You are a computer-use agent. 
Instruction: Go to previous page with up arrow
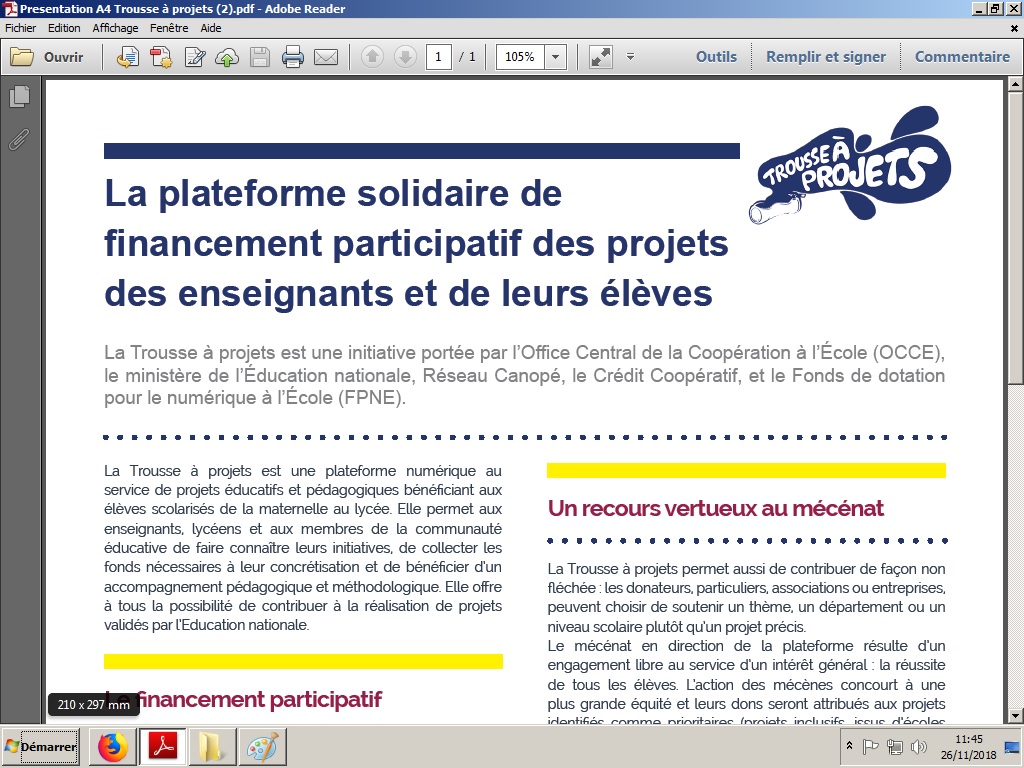coord(372,57)
